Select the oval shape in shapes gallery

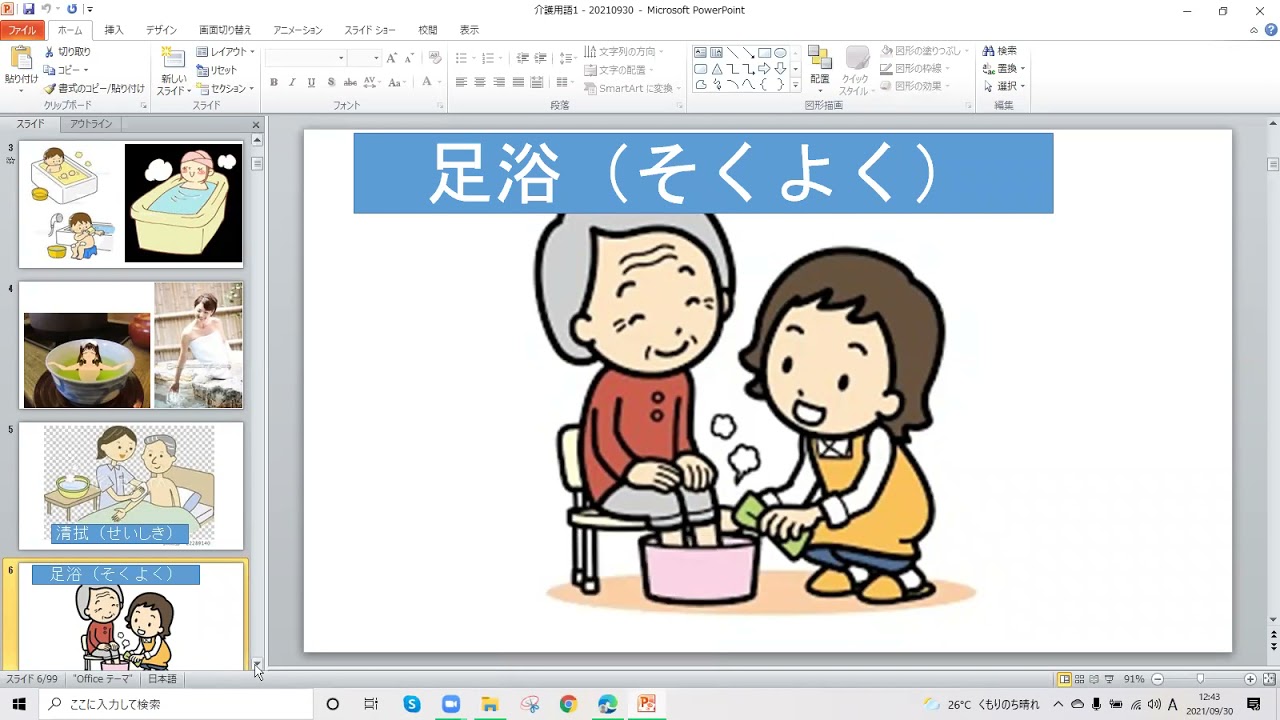click(x=780, y=53)
